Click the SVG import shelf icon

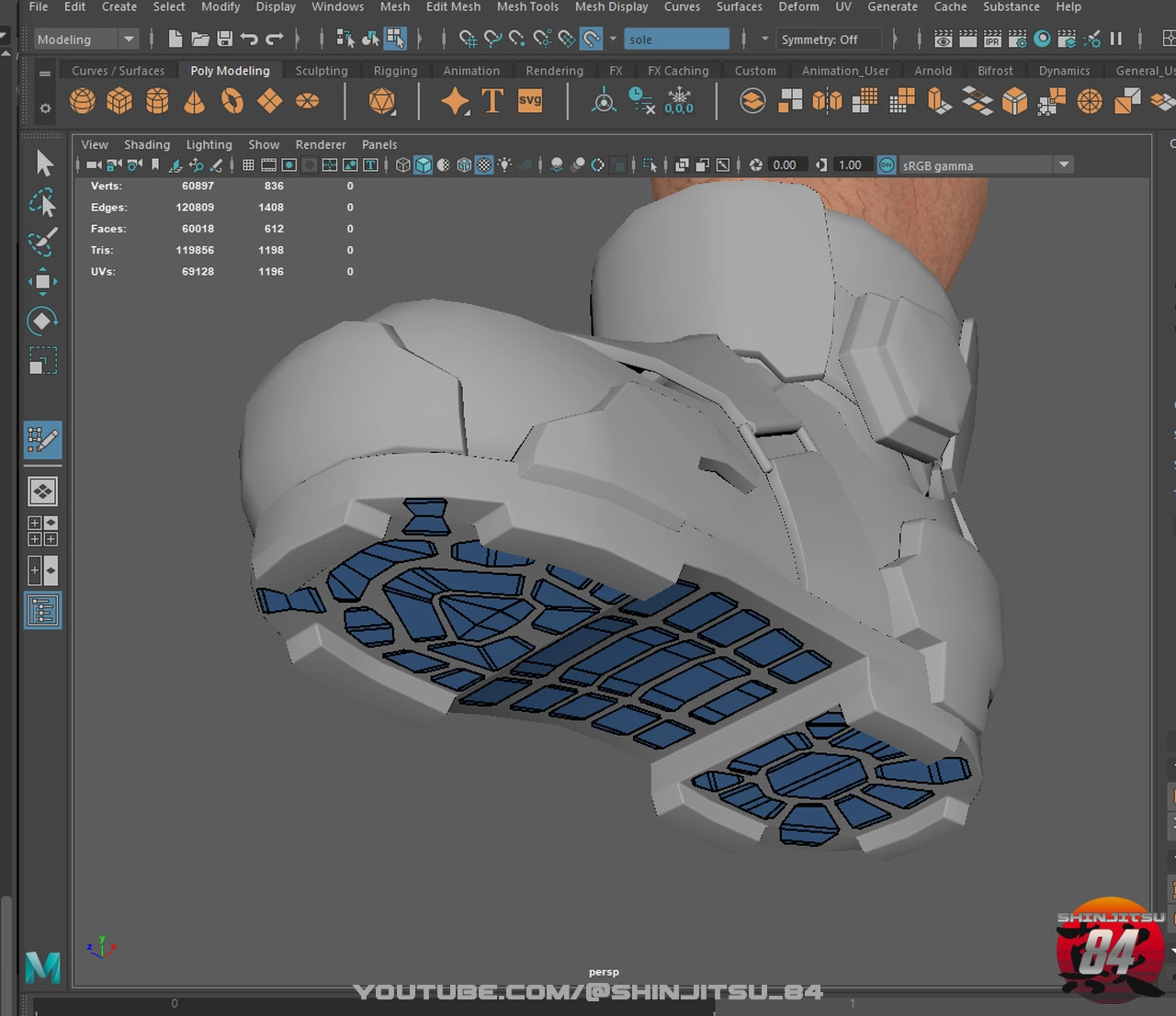(530, 100)
